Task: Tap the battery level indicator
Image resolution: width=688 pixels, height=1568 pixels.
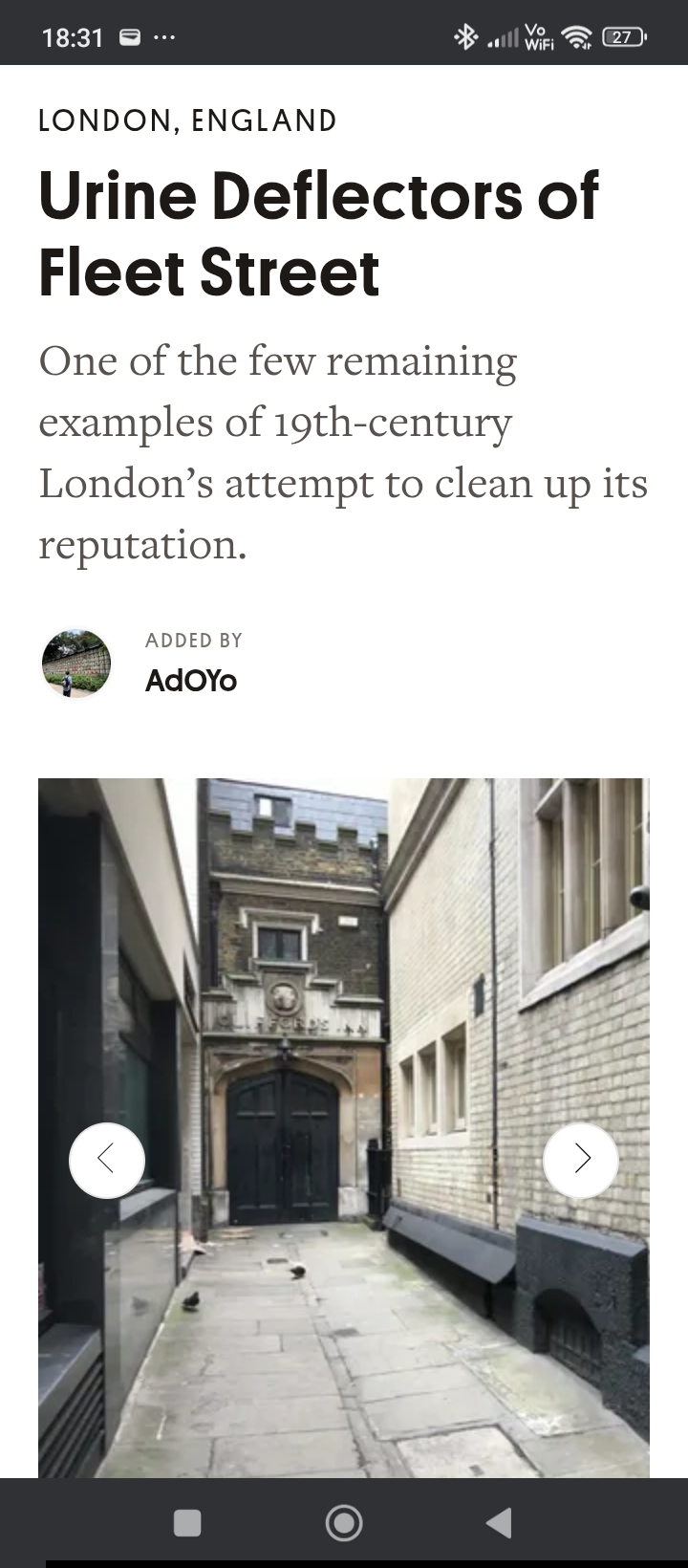Action: (x=624, y=37)
